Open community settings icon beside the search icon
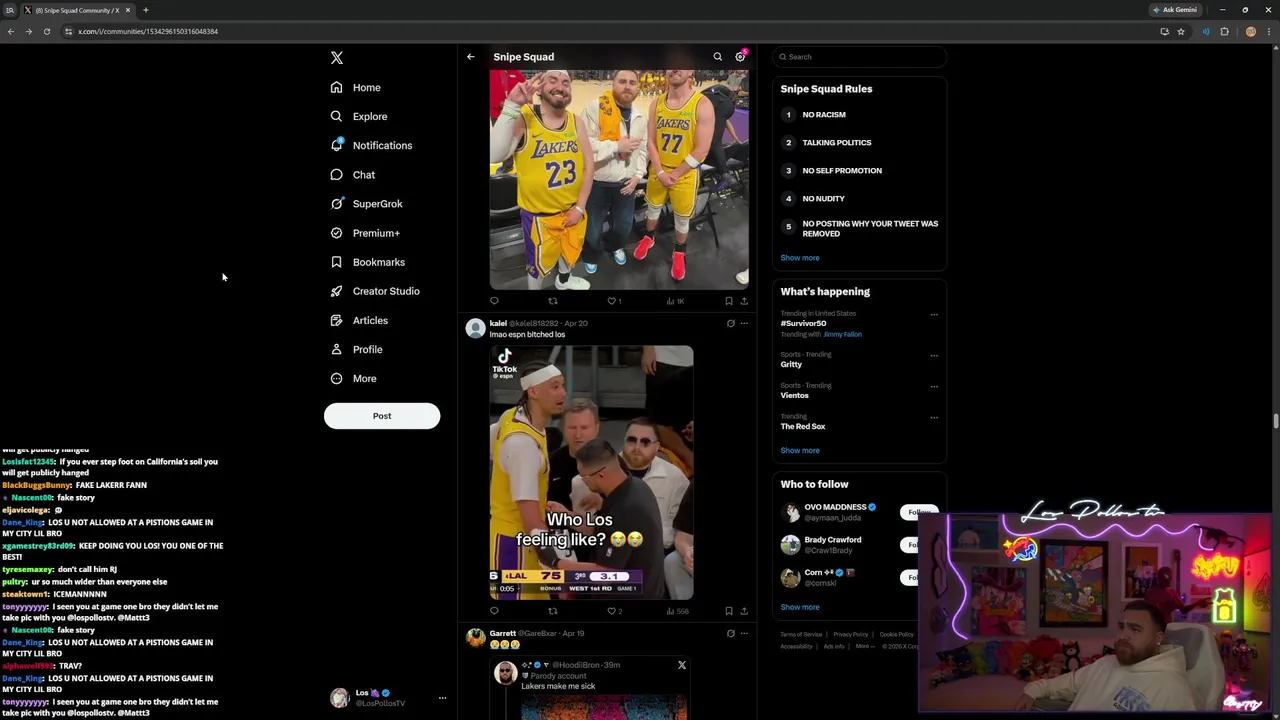 coord(741,57)
